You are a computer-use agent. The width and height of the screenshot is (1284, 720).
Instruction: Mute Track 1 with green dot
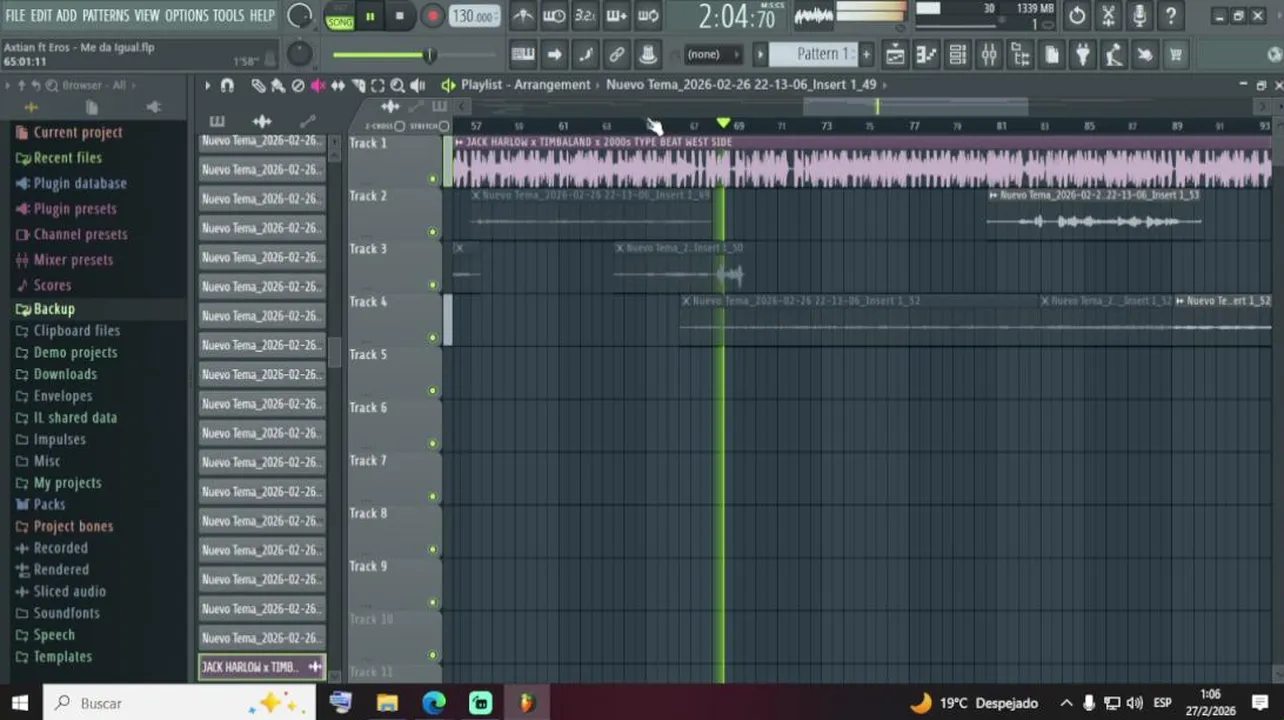point(433,179)
